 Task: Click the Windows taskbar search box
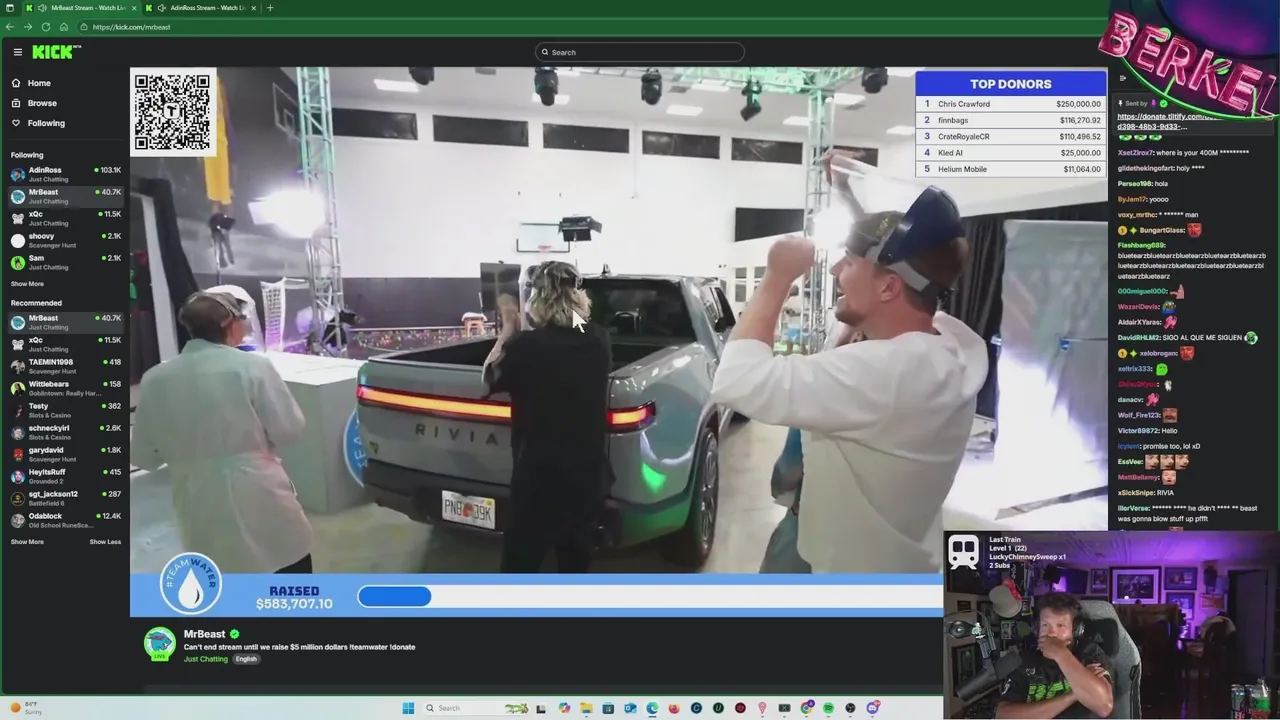[x=476, y=708]
